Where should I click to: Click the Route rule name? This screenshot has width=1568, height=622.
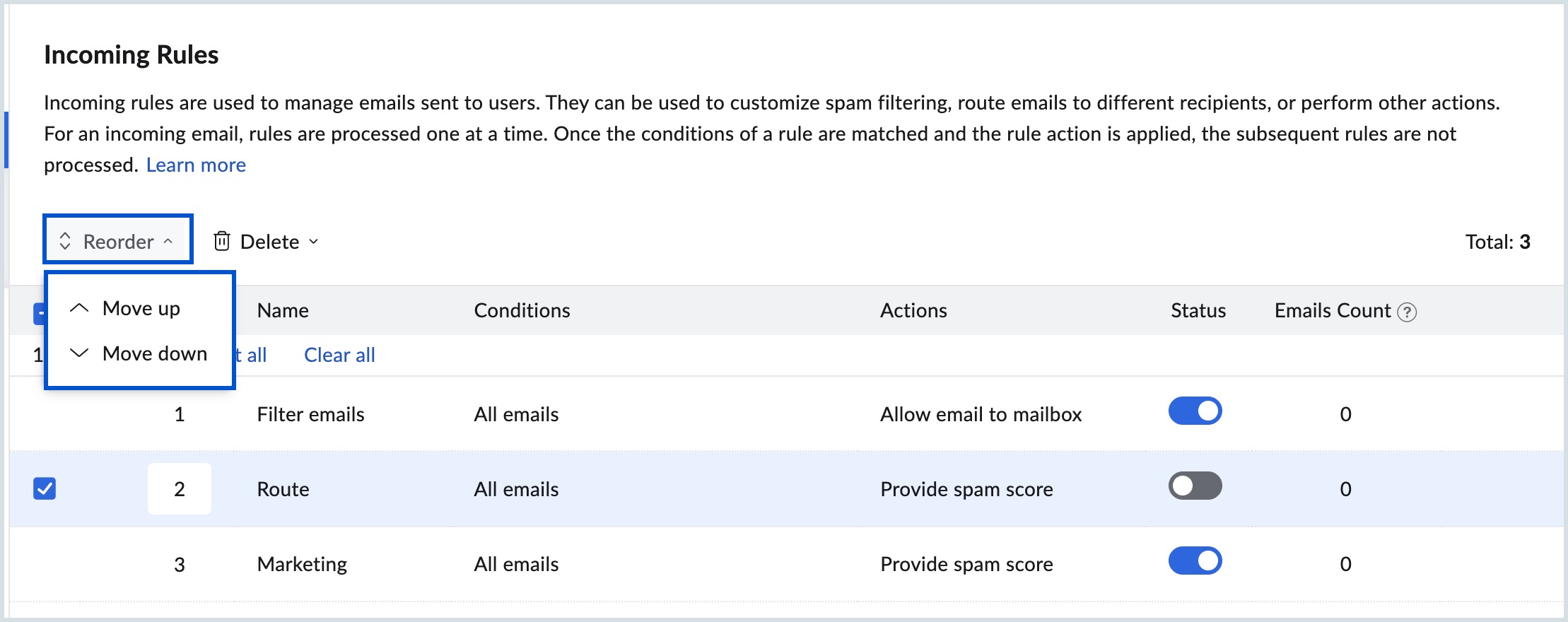(x=283, y=489)
